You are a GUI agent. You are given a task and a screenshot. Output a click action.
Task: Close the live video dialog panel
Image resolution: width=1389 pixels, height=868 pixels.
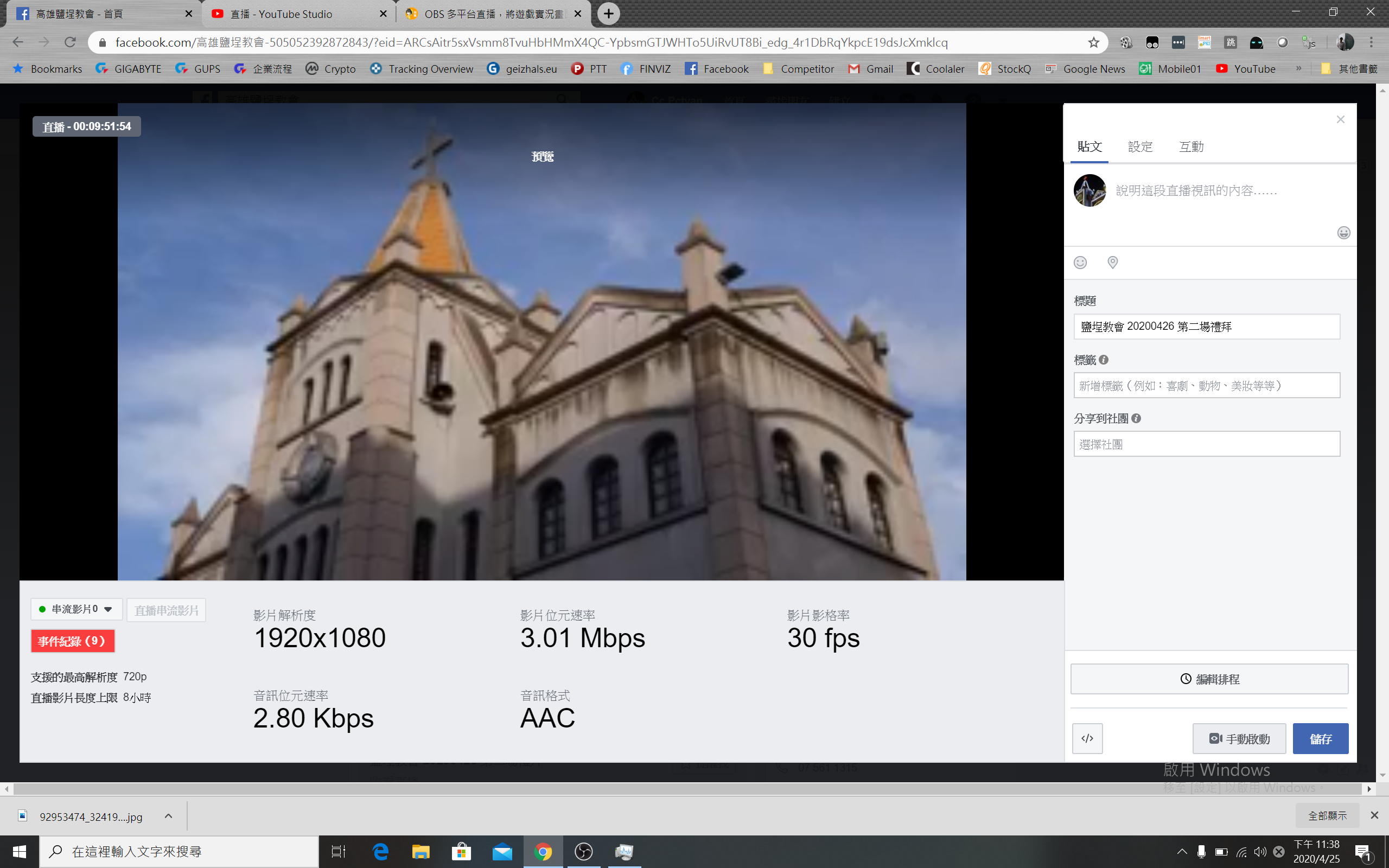[x=1340, y=119]
